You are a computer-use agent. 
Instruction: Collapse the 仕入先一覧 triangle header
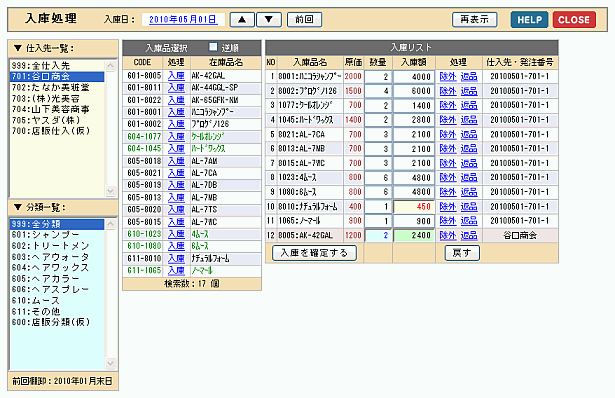pos(17,48)
